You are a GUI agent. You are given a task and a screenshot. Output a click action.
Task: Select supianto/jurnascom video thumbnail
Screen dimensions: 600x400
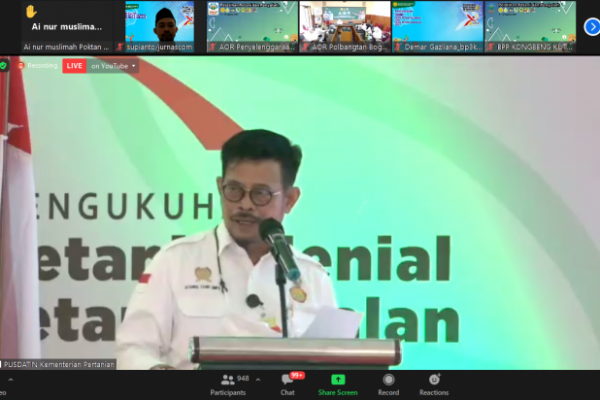pyautogui.click(x=160, y=27)
